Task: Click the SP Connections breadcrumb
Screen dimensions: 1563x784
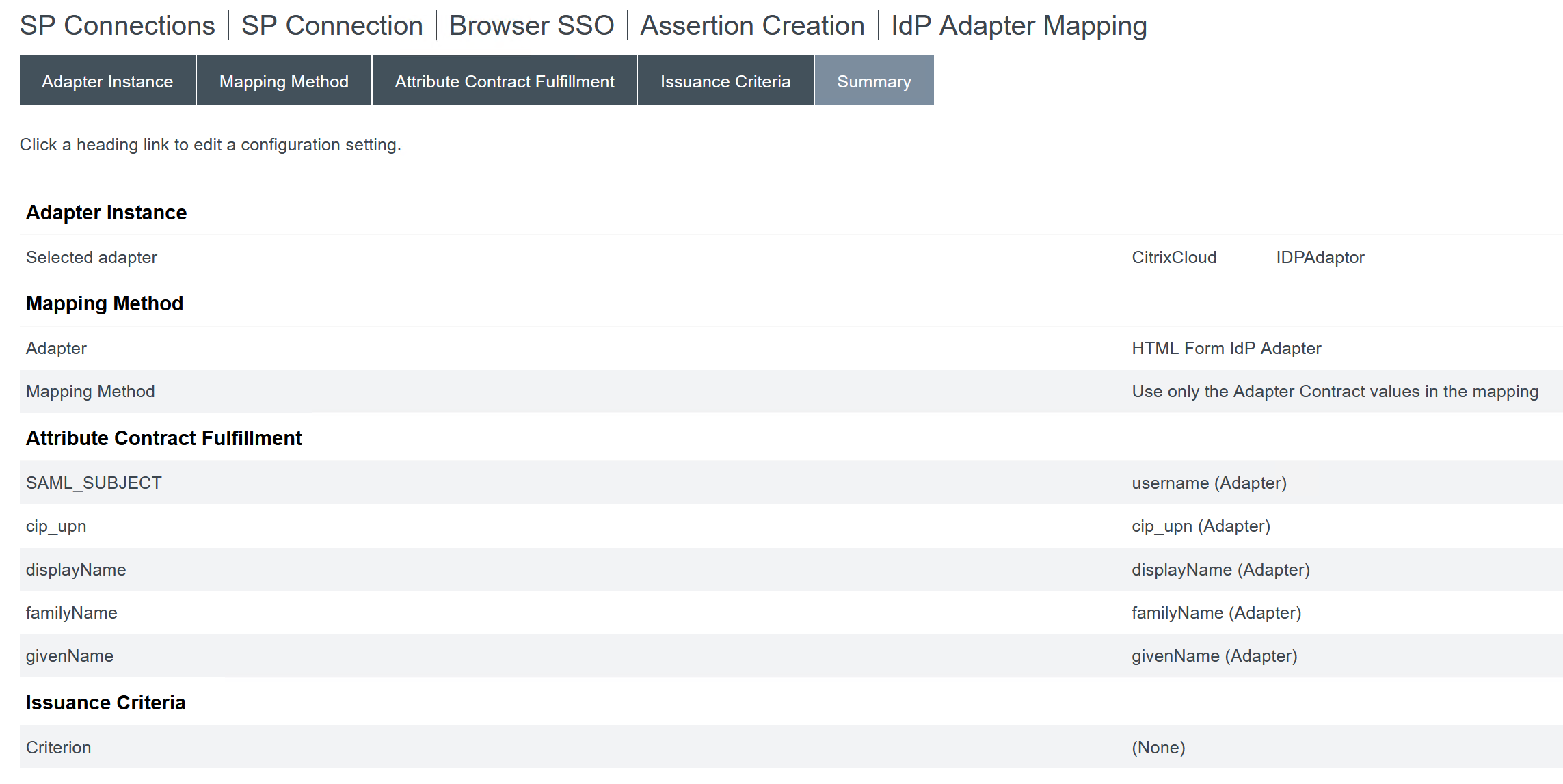Action: (118, 26)
